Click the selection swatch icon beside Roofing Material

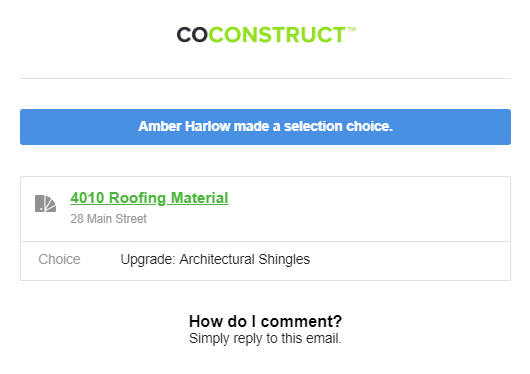pyautogui.click(x=45, y=203)
